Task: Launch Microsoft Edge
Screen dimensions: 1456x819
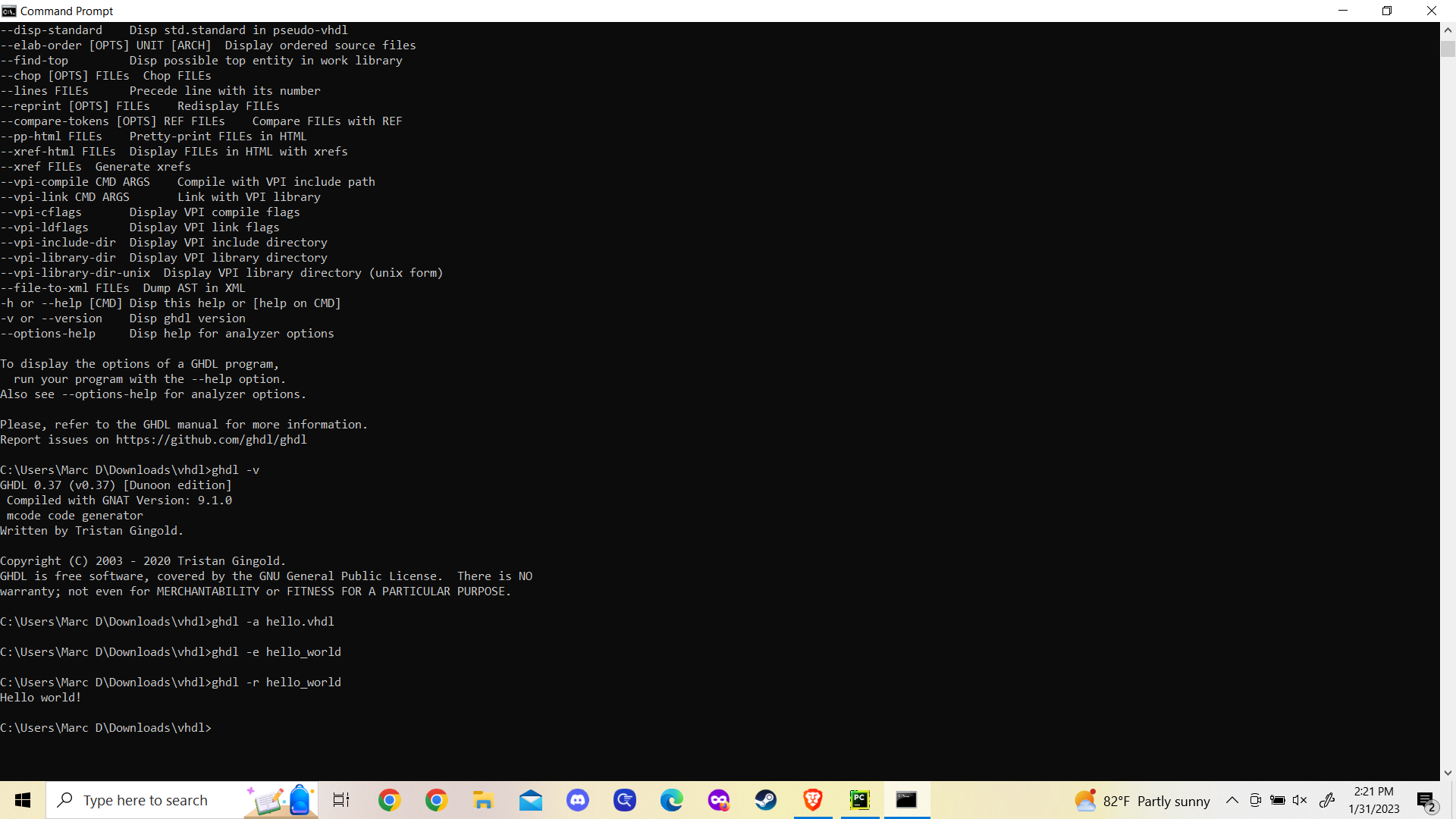Action: pyautogui.click(x=672, y=800)
